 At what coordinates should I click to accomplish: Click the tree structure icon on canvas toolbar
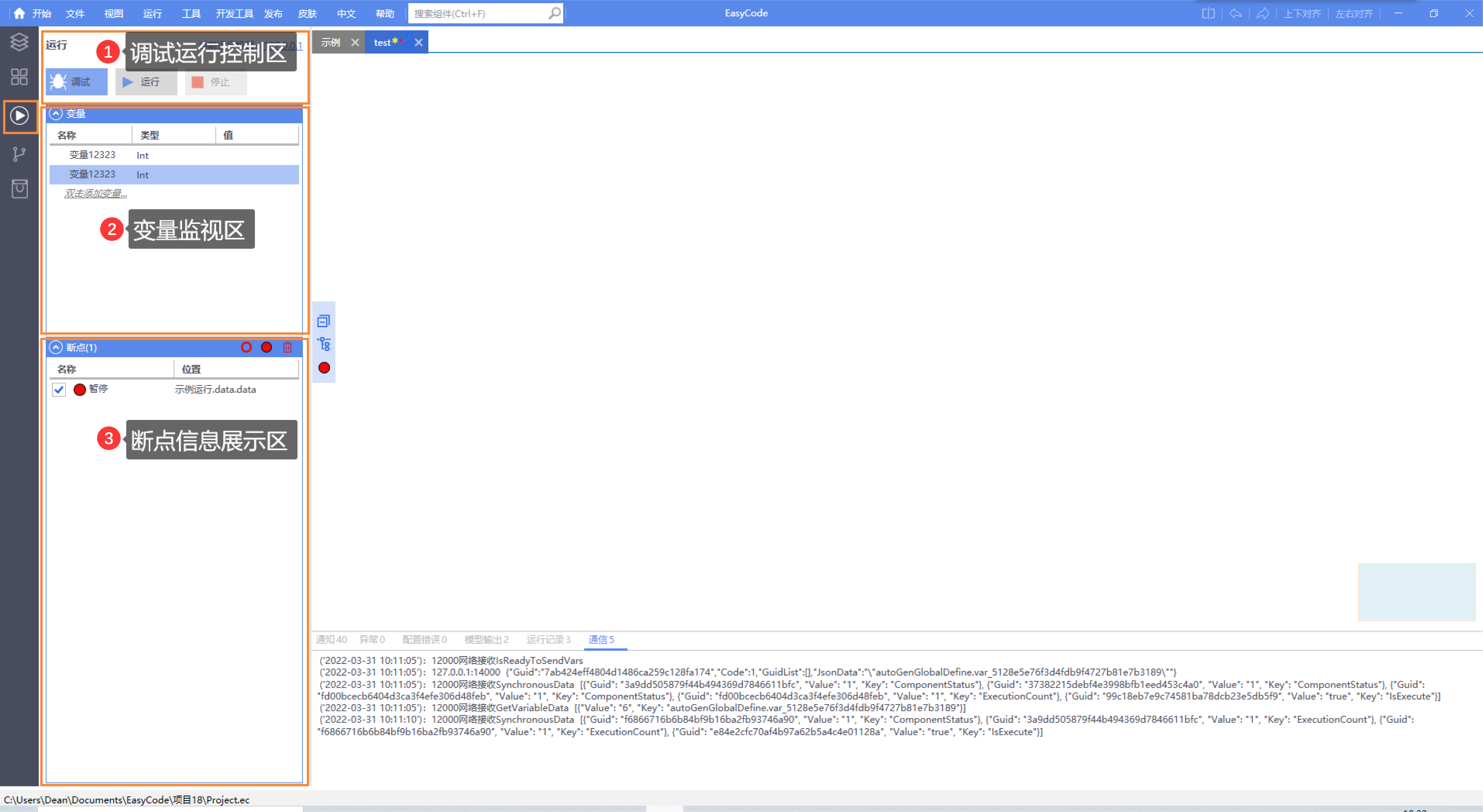(x=324, y=344)
